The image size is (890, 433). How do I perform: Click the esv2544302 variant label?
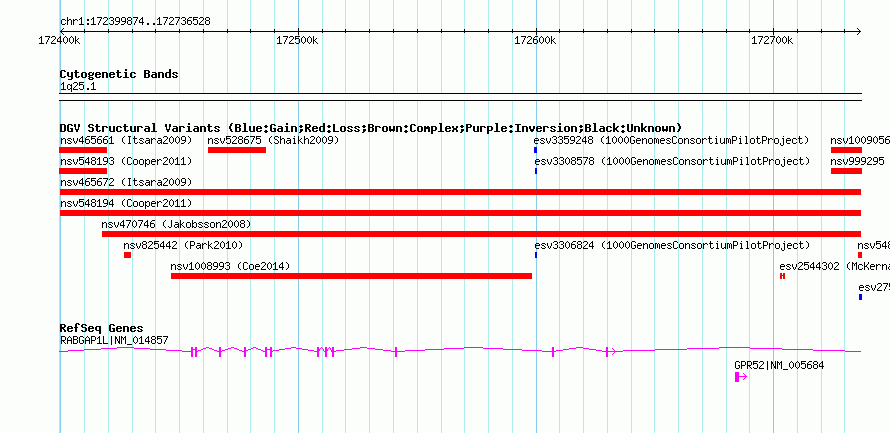coord(834,266)
